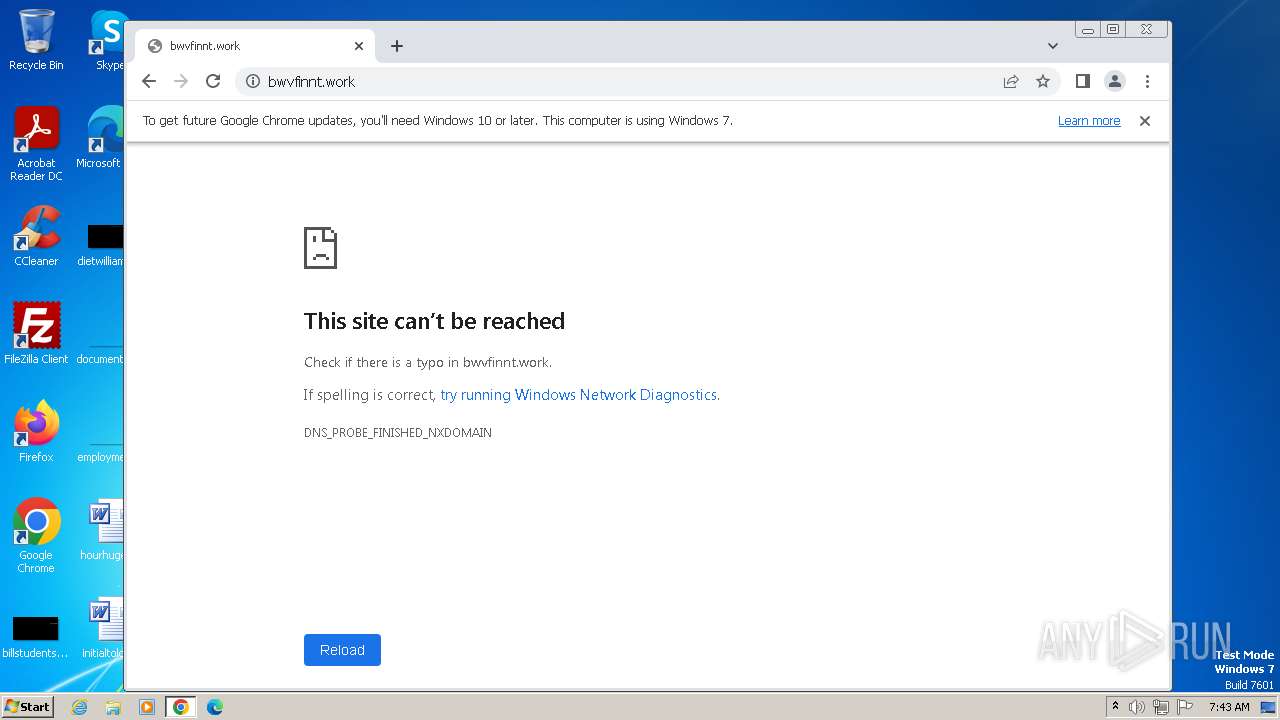Open volume control in system tray
1280x720 pixels.
pos(1137,707)
